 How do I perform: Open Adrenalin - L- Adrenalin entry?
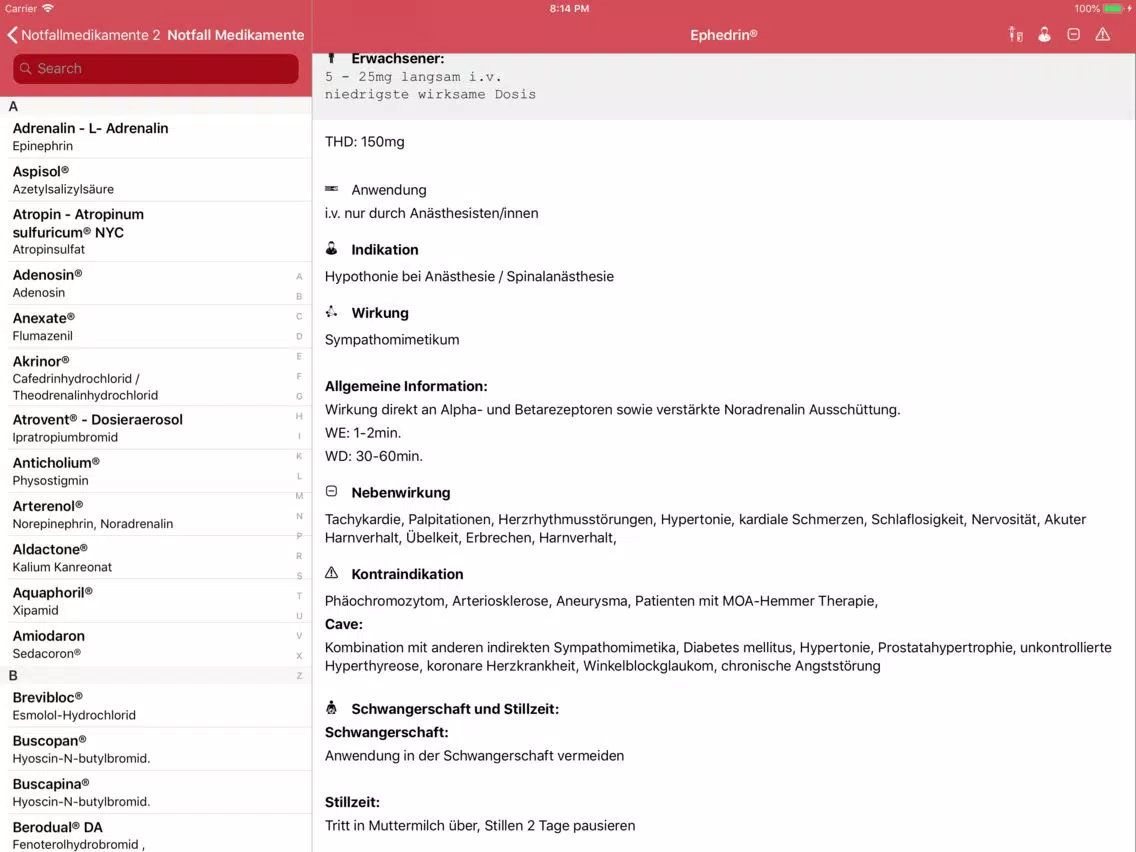[x=156, y=136]
